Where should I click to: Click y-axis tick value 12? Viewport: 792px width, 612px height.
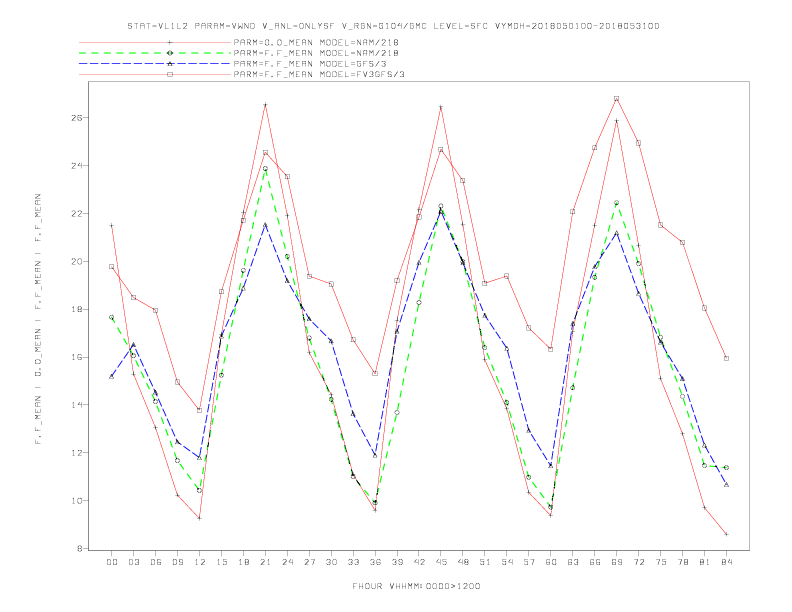(x=76, y=453)
